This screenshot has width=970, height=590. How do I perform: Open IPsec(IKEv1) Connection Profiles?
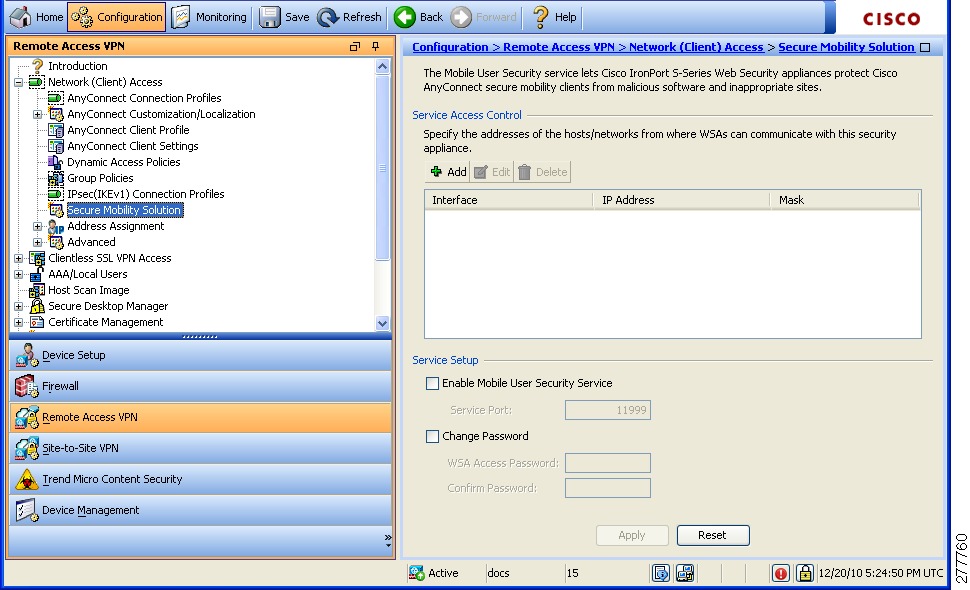(145, 194)
